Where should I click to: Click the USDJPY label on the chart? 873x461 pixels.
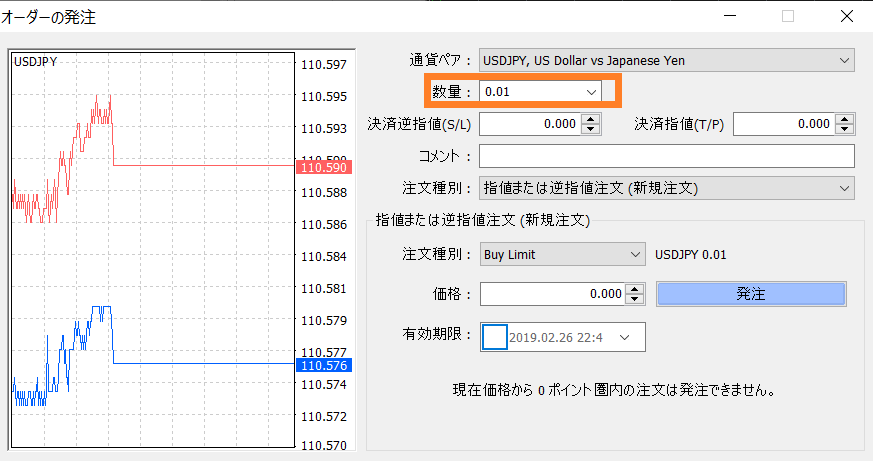pyautogui.click(x=35, y=62)
